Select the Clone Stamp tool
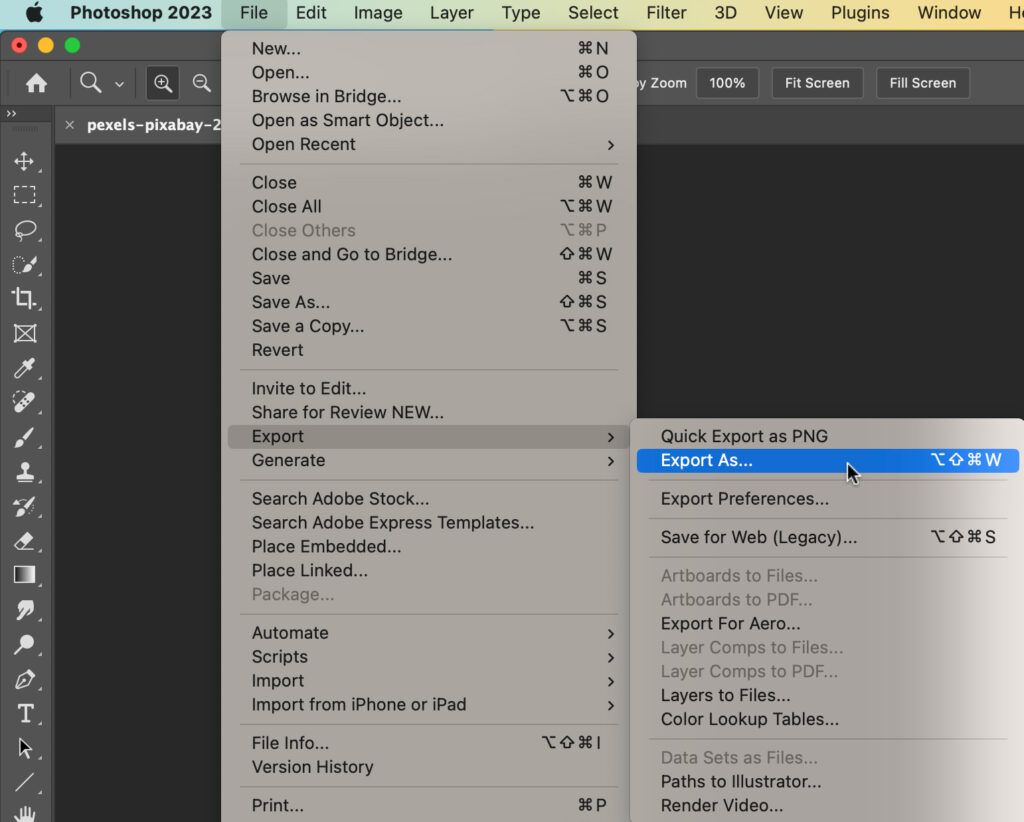 tap(24, 471)
